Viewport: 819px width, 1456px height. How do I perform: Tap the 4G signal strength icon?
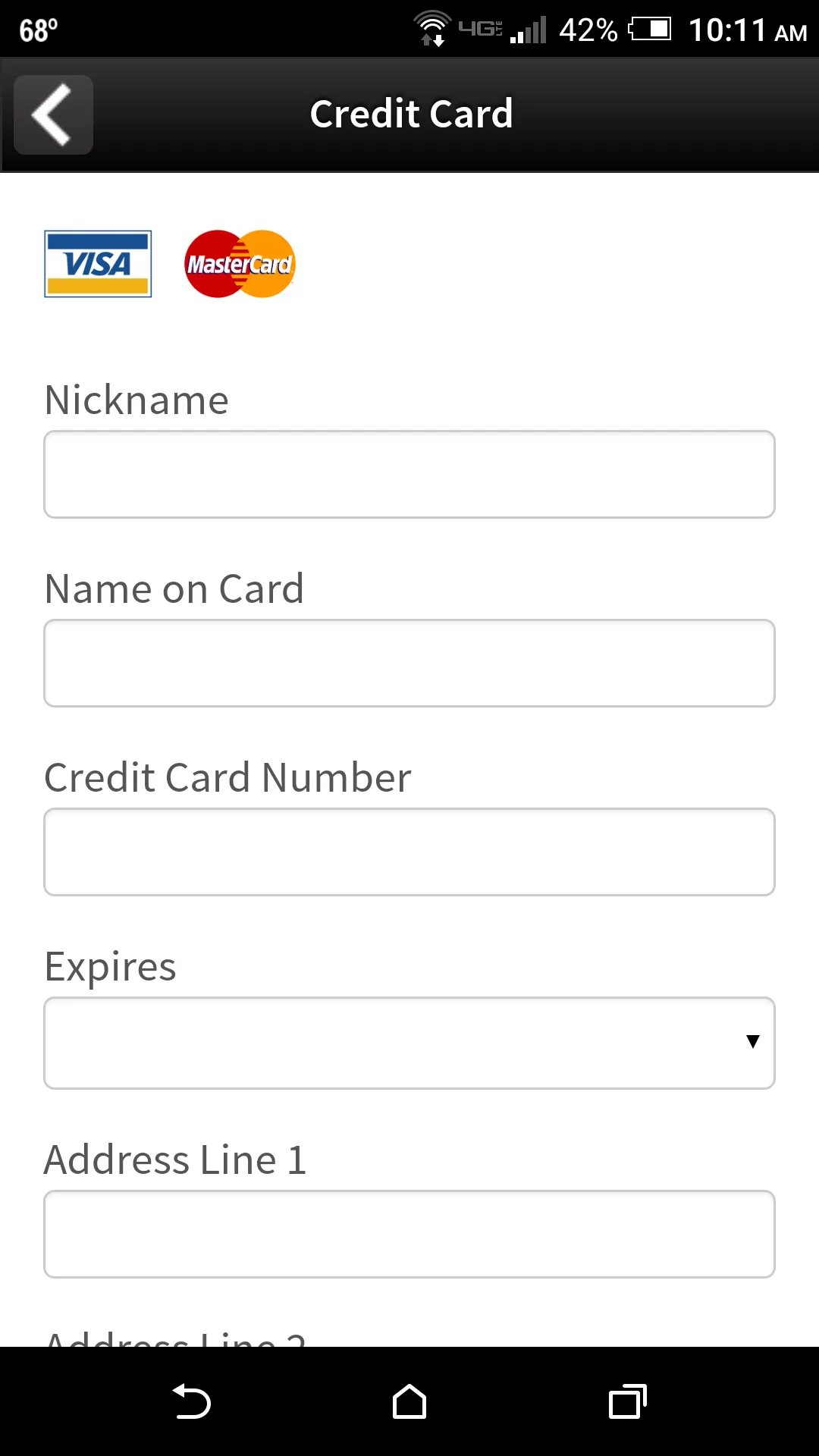point(502,30)
